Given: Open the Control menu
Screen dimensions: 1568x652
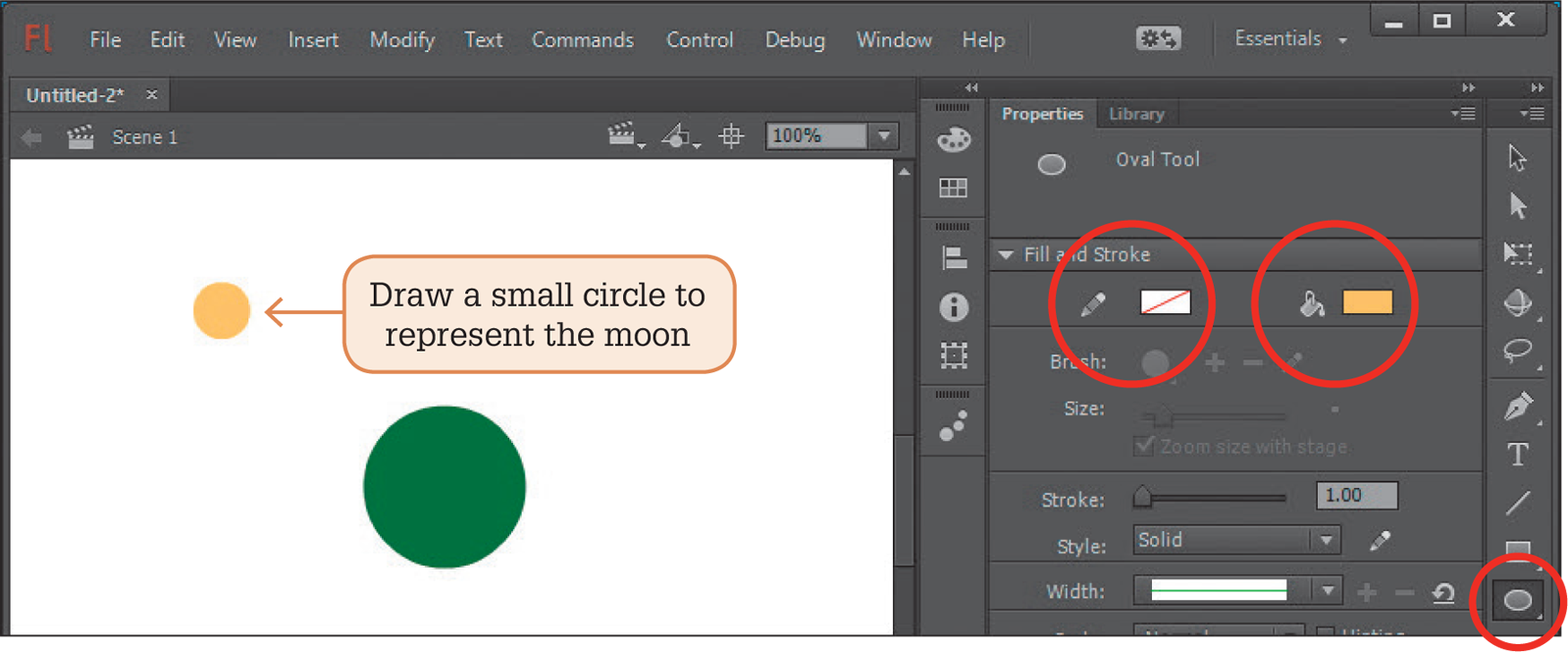Looking at the screenshot, I should [700, 40].
